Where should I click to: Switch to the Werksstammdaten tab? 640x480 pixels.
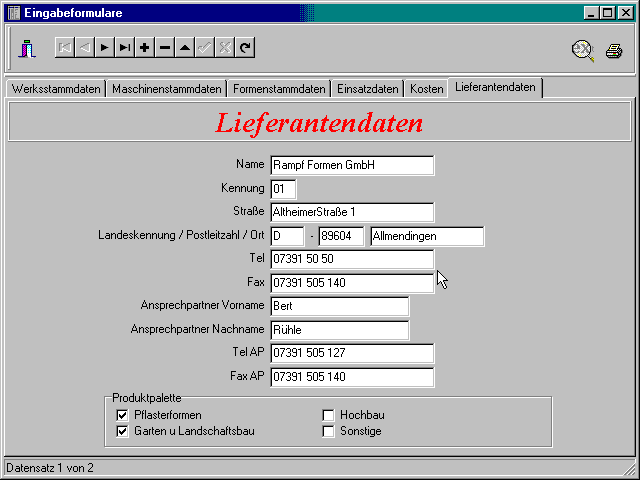tap(56, 89)
